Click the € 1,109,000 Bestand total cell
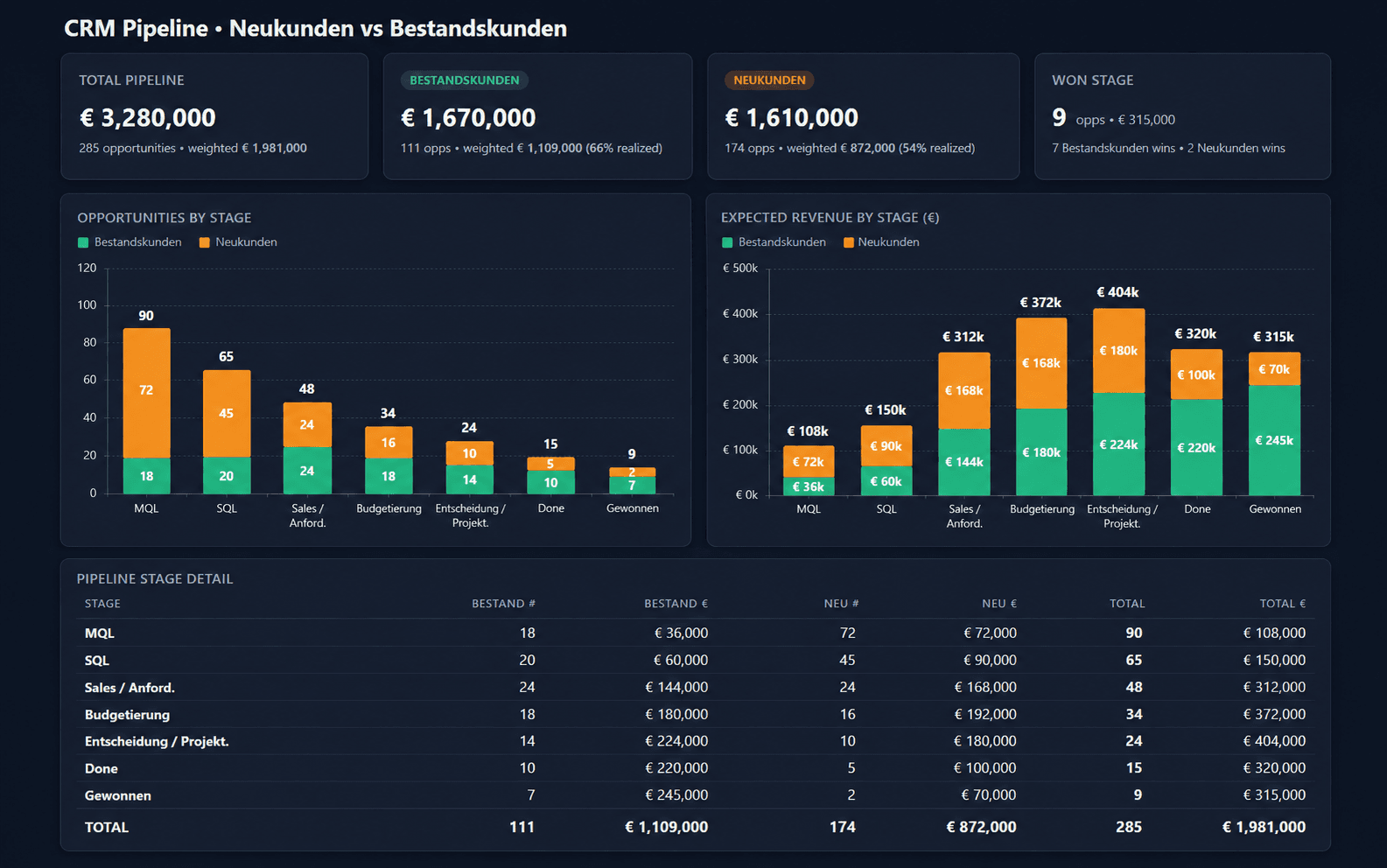The width and height of the screenshot is (1387, 868). click(x=667, y=828)
